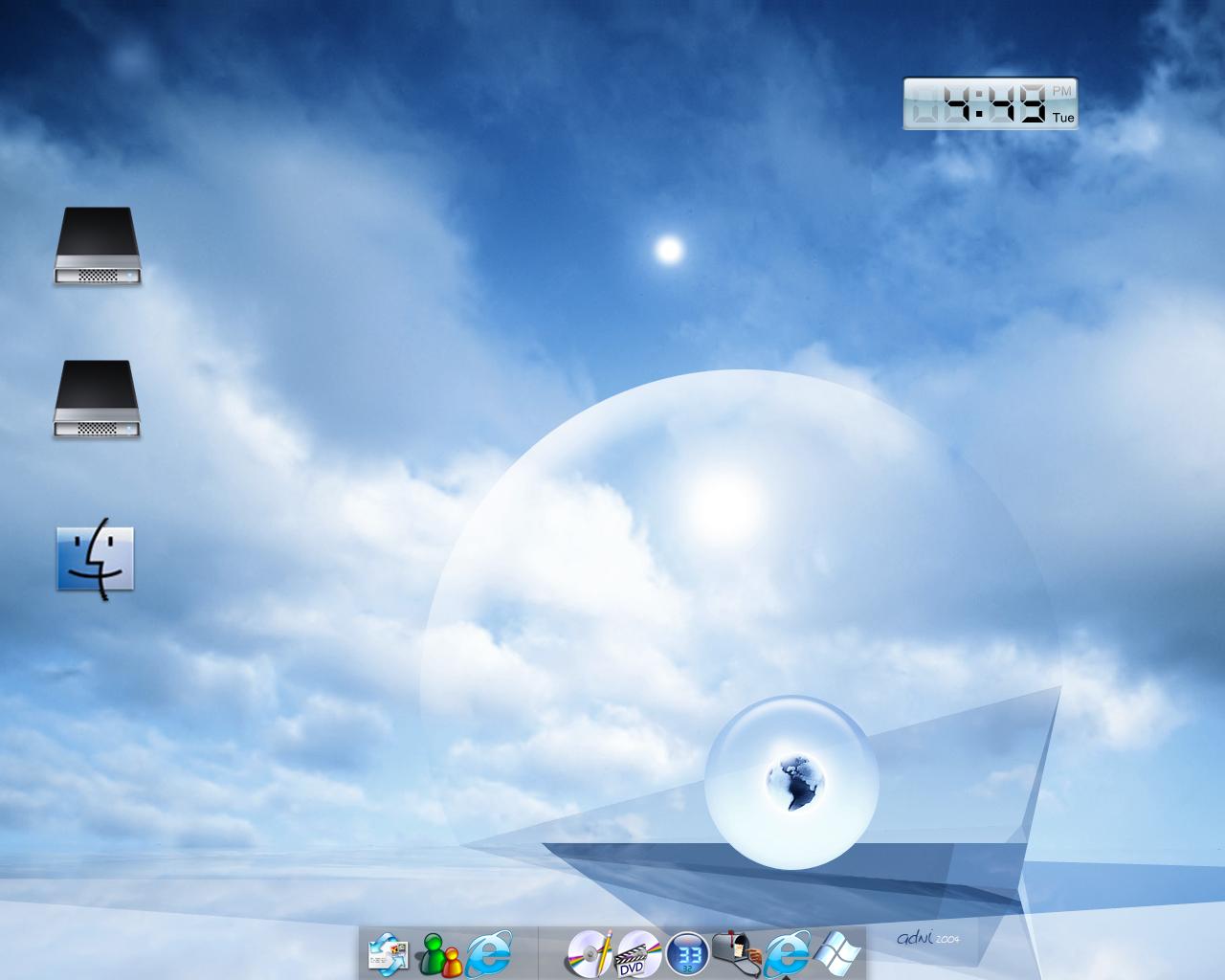Open the upper hard drive desktop icon

click(x=97, y=246)
